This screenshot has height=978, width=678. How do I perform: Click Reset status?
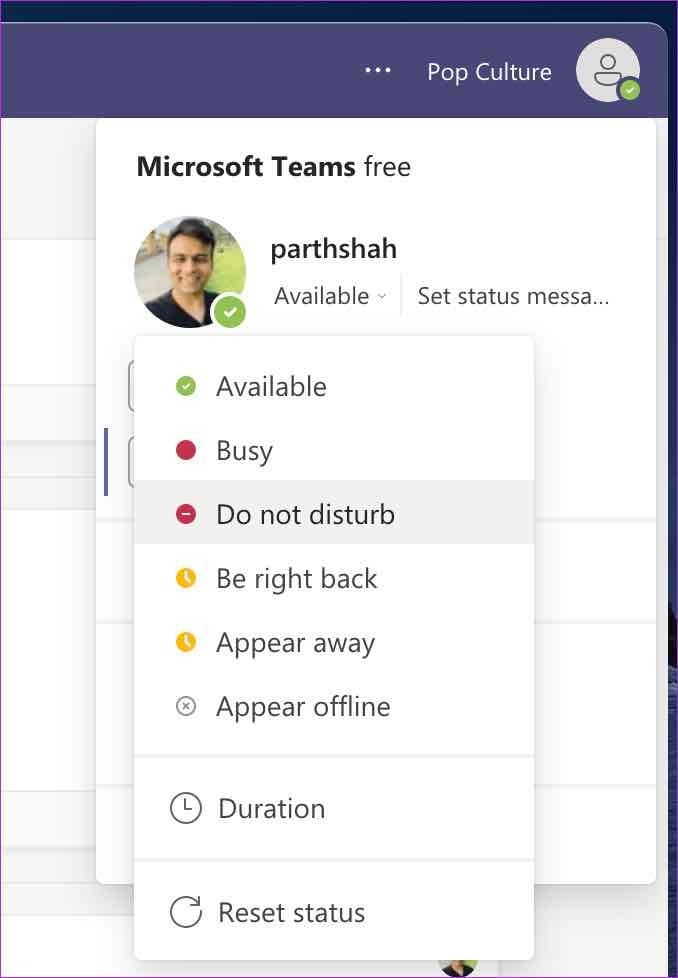click(x=334, y=912)
